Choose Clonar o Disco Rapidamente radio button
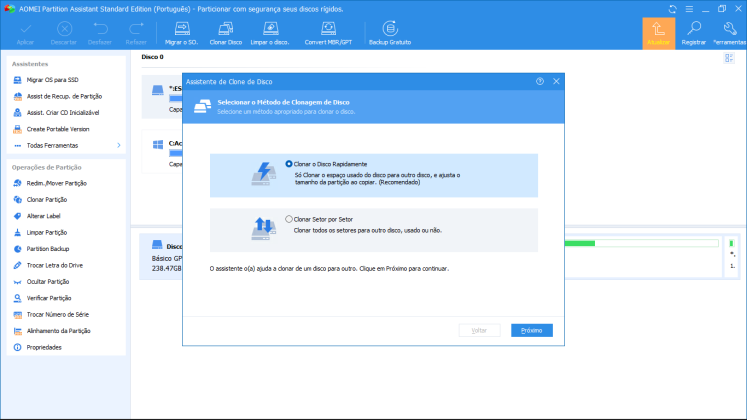Image resolution: width=747 pixels, height=420 pixels. pyautogui.click(x=289, y=164)
